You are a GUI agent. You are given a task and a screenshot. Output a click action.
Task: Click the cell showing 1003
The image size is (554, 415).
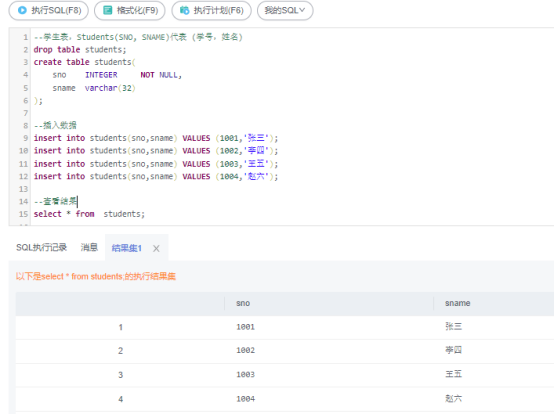point(246,375)
